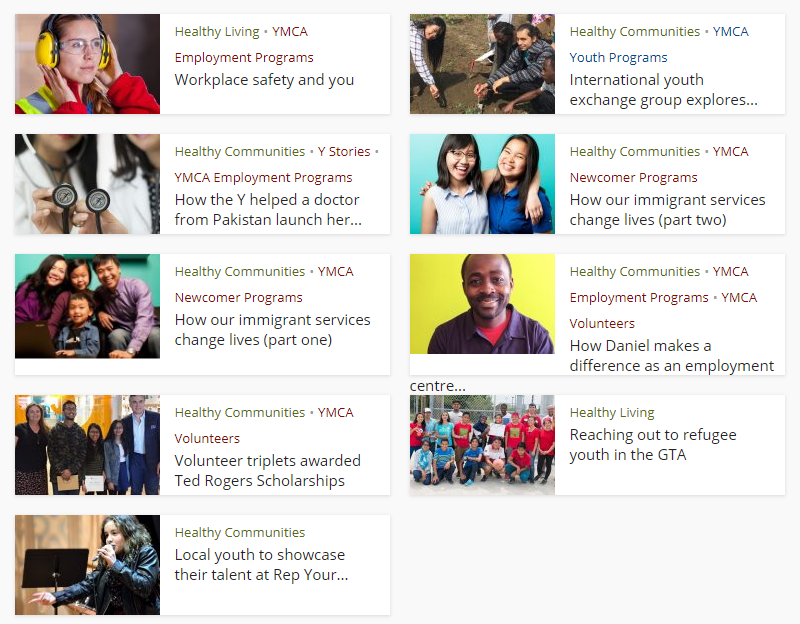Click the family on couch thumbnail

pos(87,306)
